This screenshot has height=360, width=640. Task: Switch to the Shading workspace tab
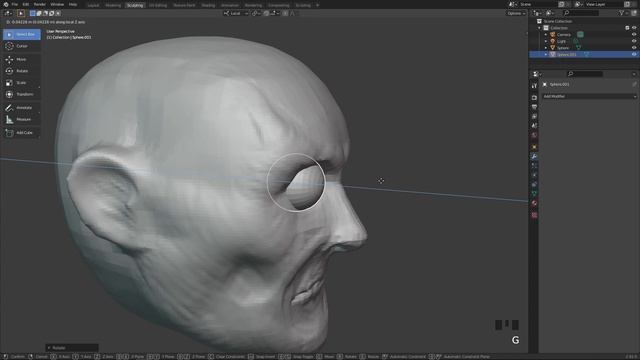(x=208, y=5)
